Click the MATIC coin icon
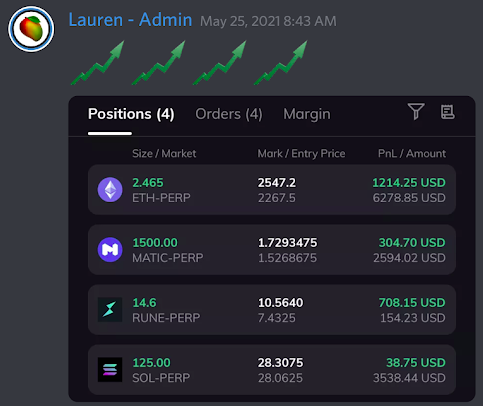Screen dimensions: 483x406 (x=110, y=250)
